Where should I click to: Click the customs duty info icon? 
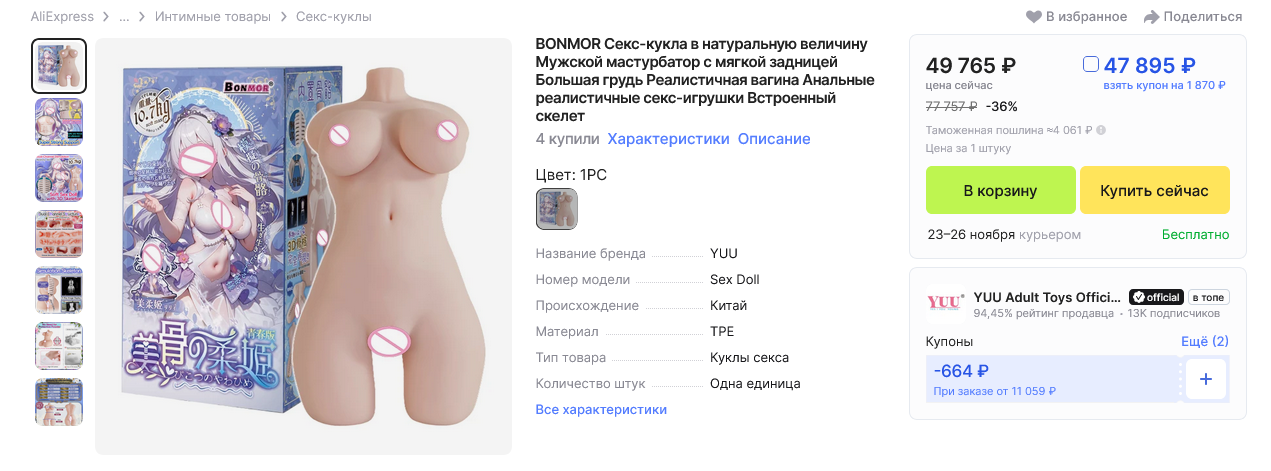[x=1101, y=130]
